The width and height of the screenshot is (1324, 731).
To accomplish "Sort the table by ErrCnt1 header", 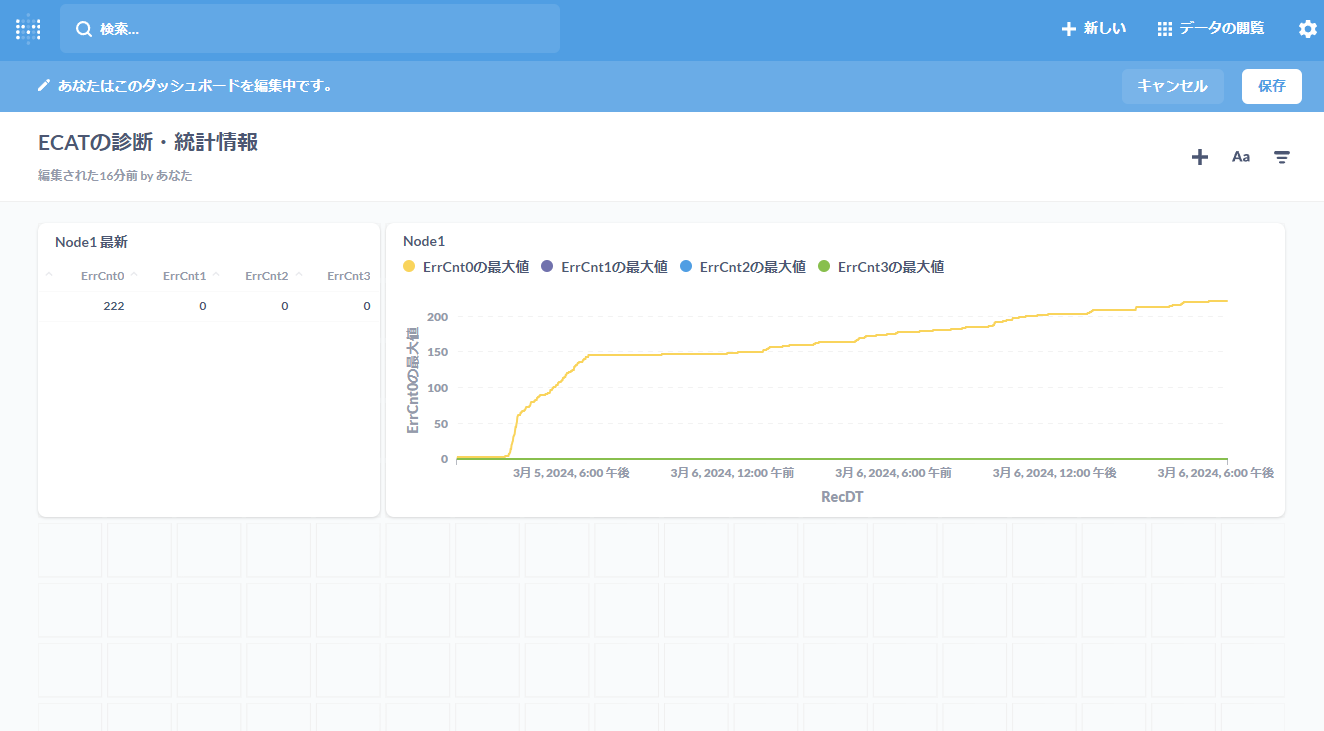I will point(184,276).
